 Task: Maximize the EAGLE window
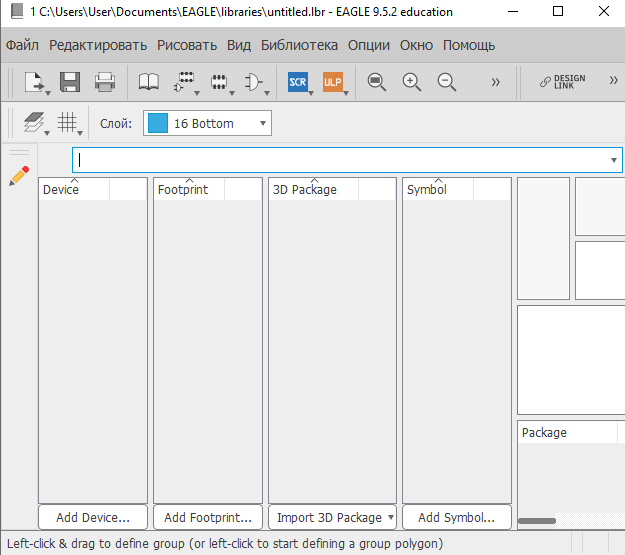tap(558, 11)
